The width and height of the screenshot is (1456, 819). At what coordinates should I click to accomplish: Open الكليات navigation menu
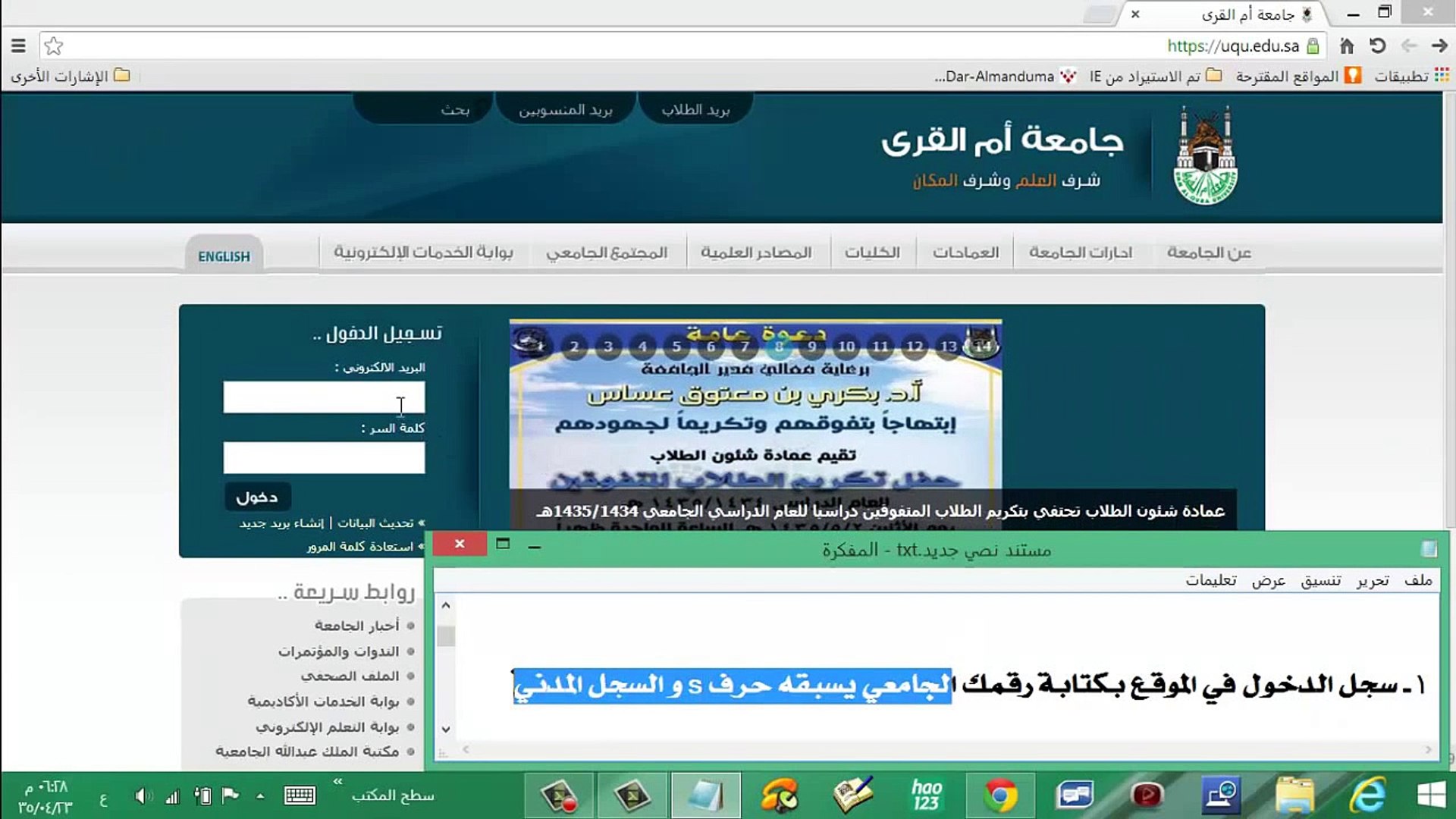tap(872, 253)
